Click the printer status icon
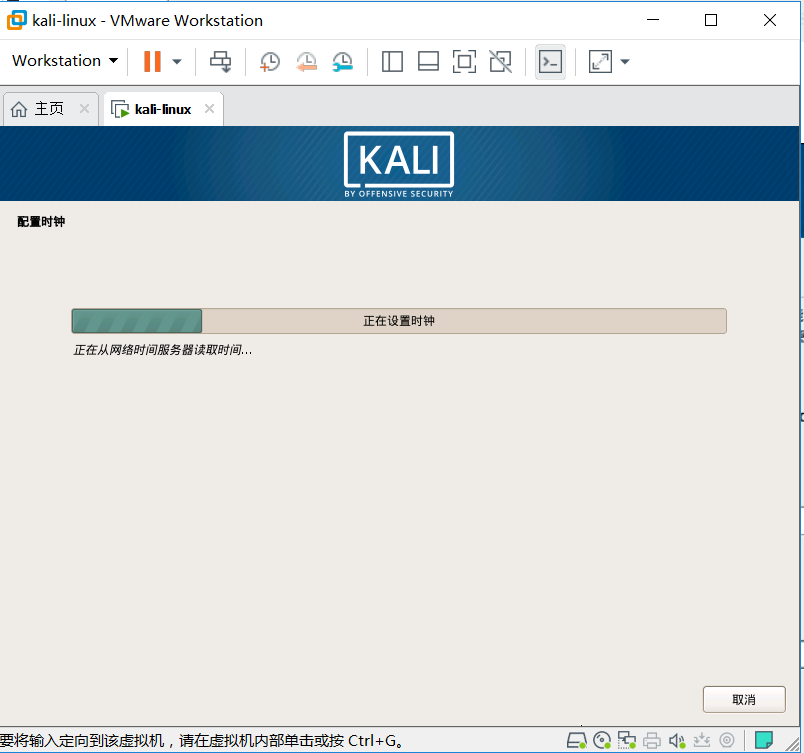This screenshot has width=804, height=753. (x=652, y=741)
